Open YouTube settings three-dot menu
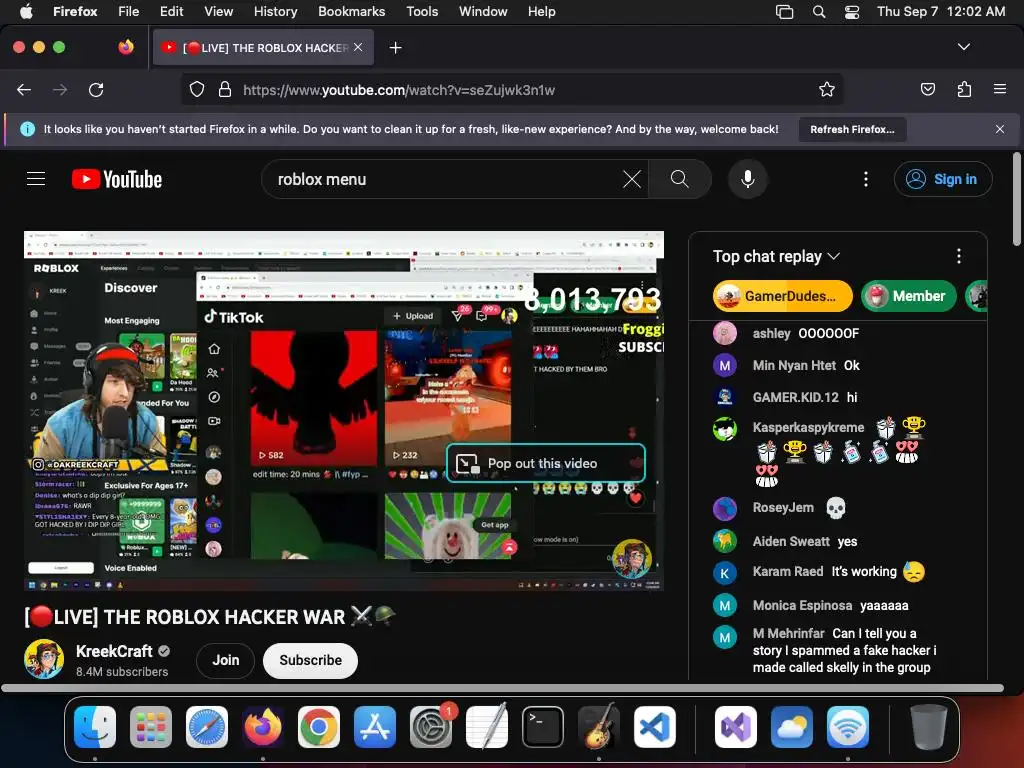1024x768 pixels. 866,179
